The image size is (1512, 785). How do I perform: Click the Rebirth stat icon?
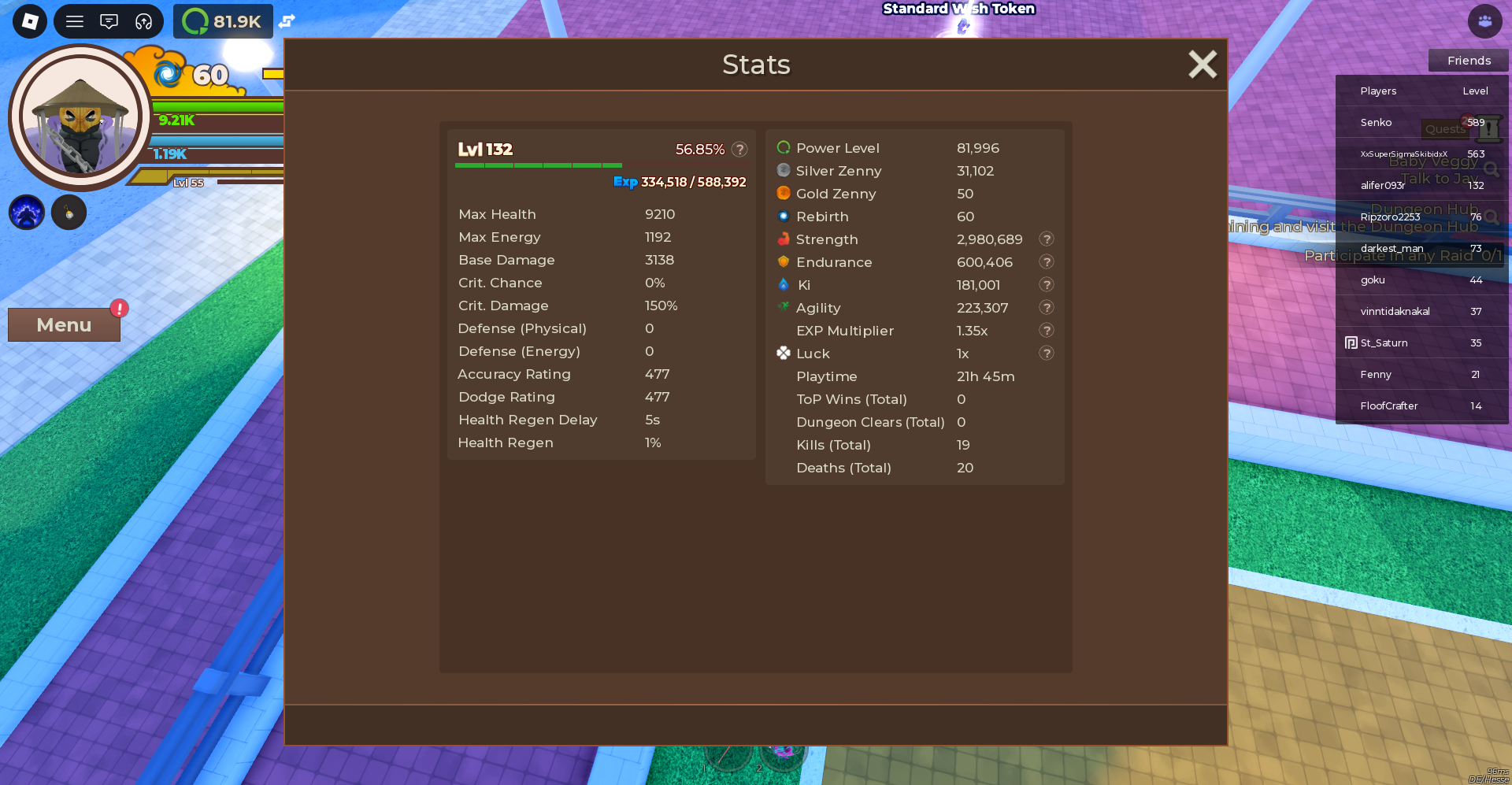(784, 216)
